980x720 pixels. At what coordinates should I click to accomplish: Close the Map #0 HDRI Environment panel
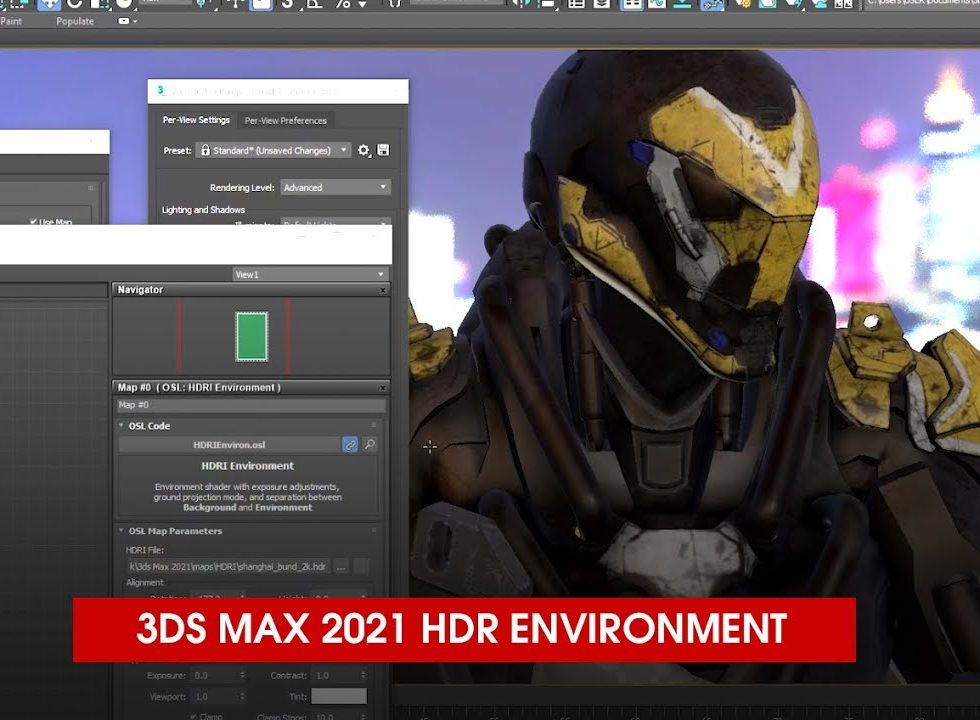(x=383, y=388)
